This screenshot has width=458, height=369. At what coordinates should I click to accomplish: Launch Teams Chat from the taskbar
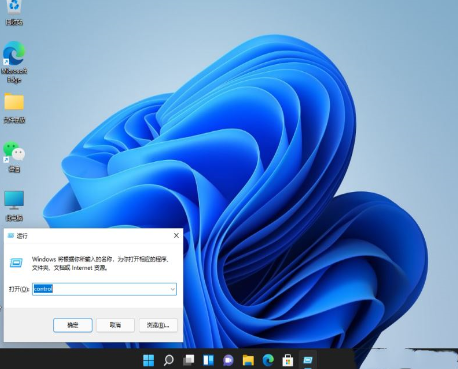(228, 360)
